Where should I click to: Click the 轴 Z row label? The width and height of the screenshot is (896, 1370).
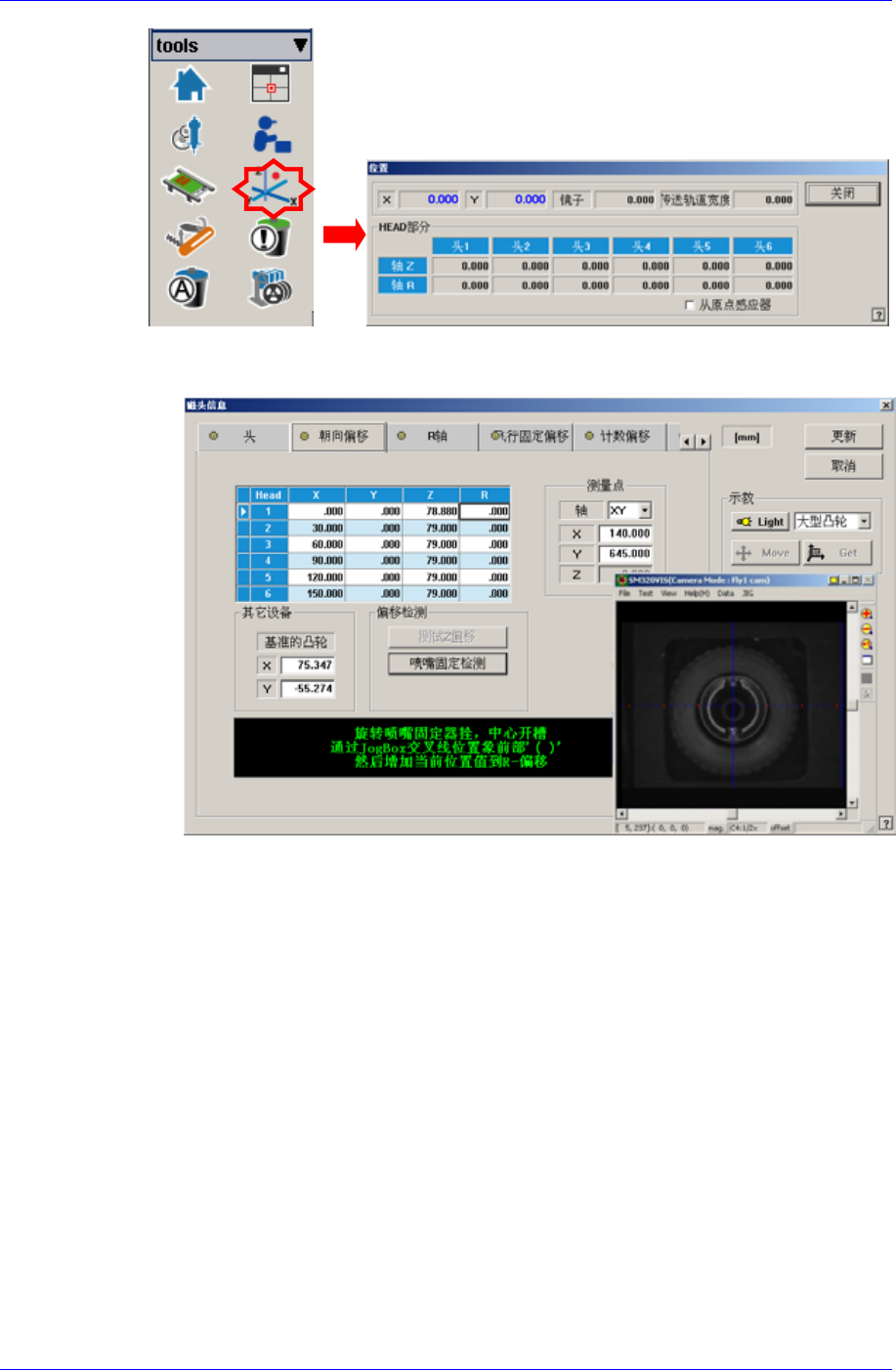(403, 266)
